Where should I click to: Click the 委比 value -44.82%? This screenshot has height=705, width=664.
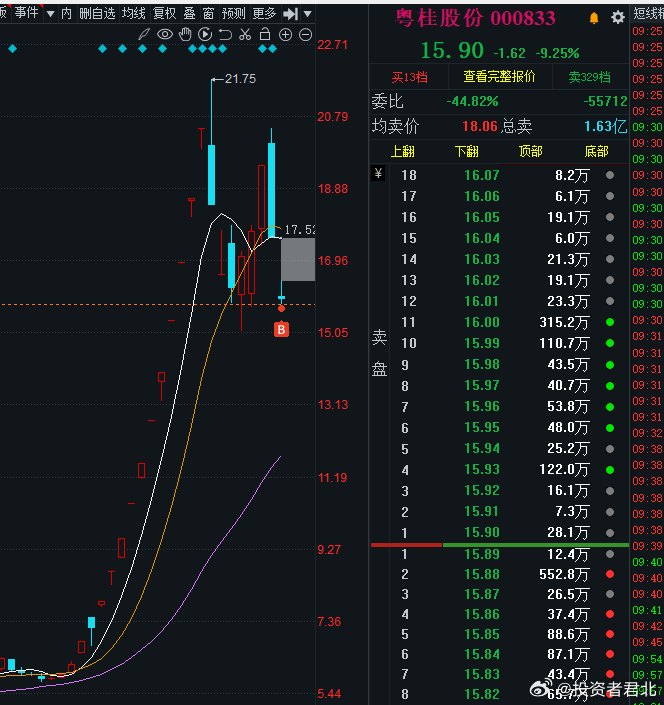[472, 101]
